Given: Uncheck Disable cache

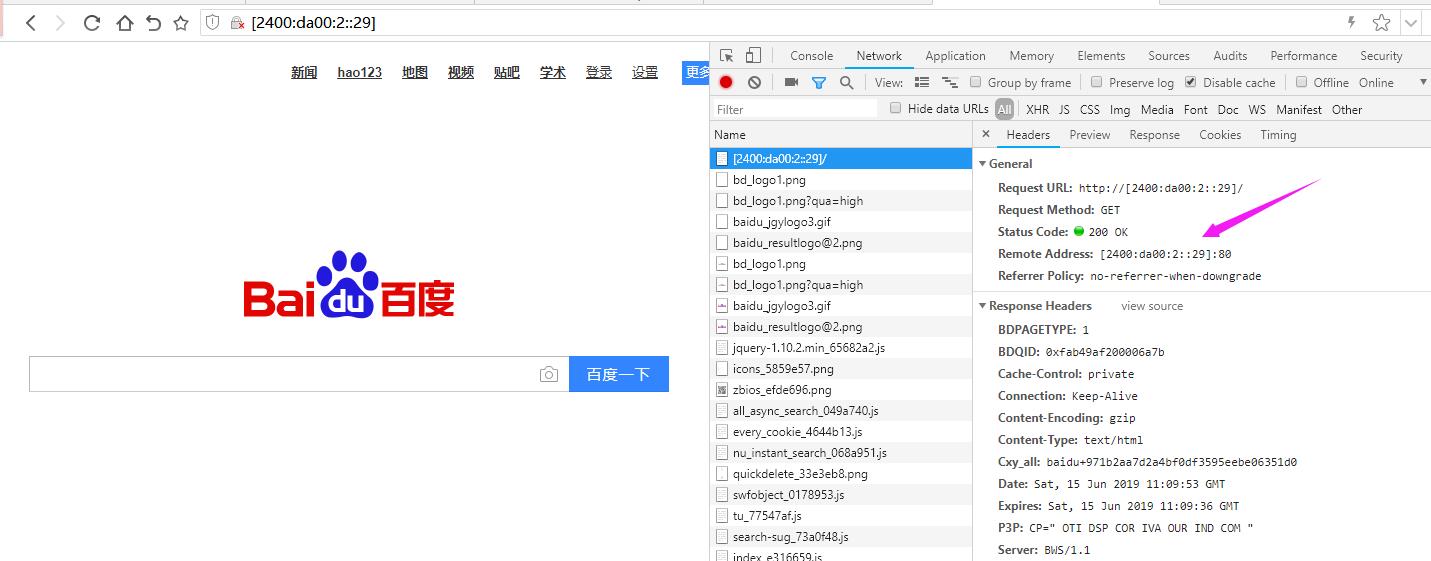Looking at the screenshot, I should pyautogui.click(x=1191, y=82).
